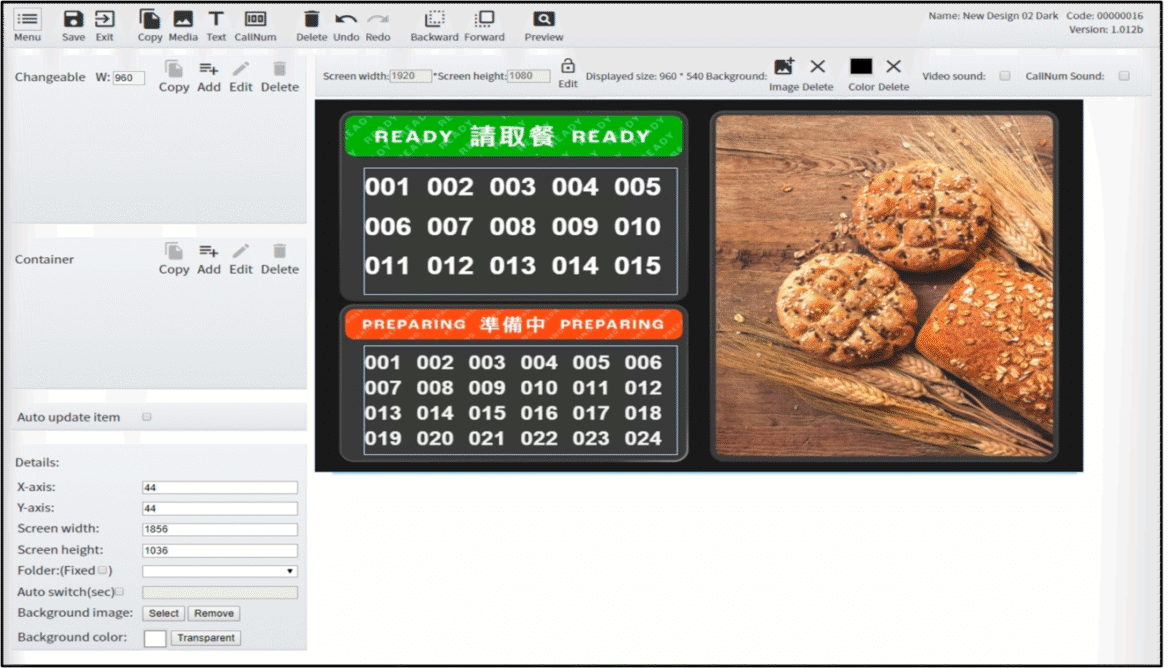Copy the Changeable item
Viewport: 1173px width, 668px height.
pos(174,76)
